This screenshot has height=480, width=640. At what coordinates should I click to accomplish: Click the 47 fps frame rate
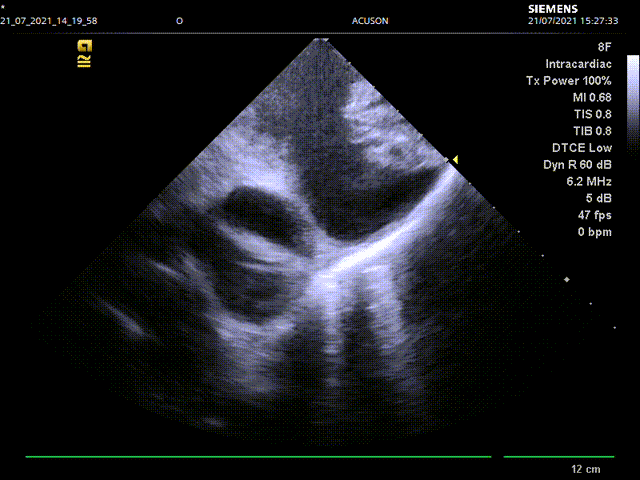pyautogui.click(x=594, y=215)
